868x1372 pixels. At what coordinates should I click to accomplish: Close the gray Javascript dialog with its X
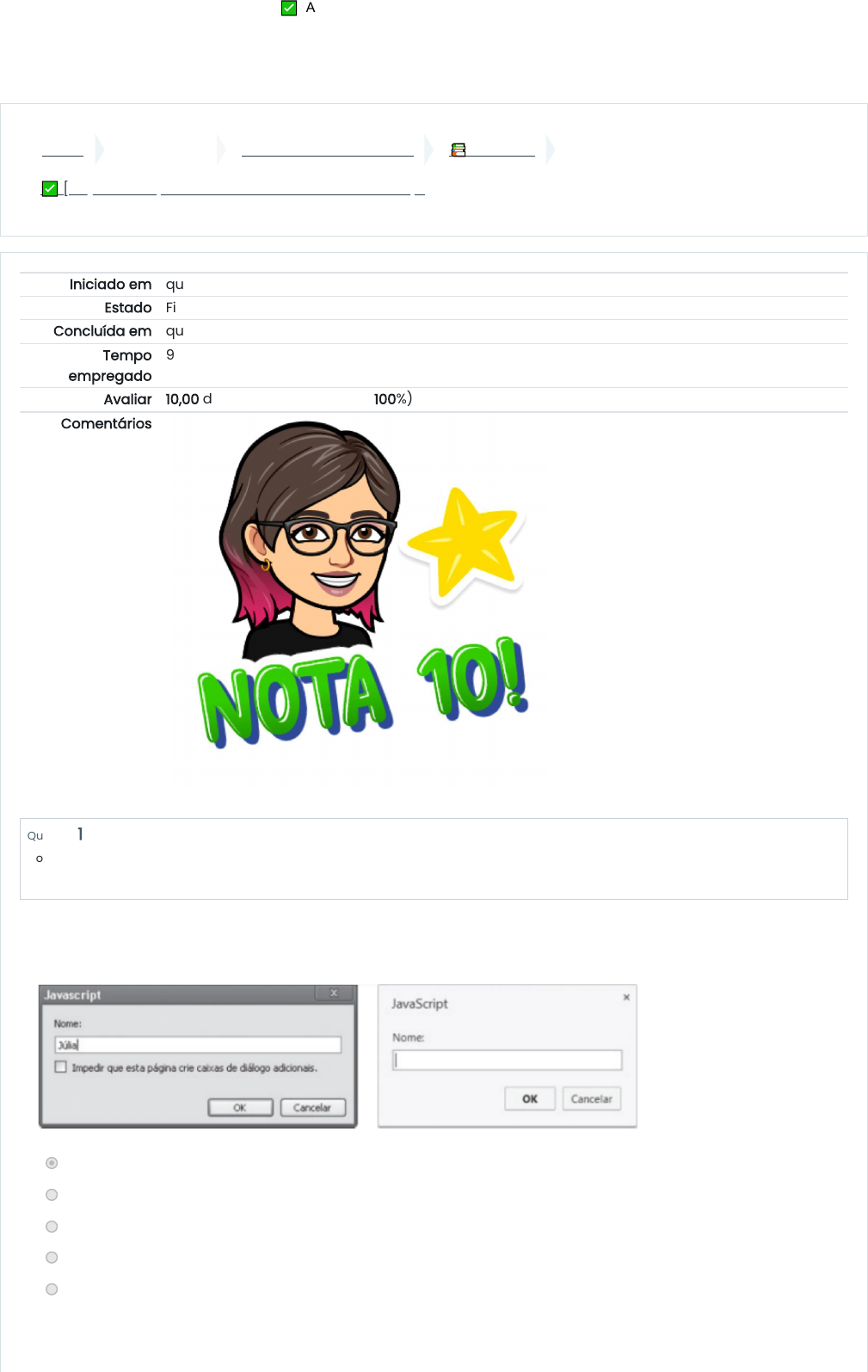[x=334, y=994]
